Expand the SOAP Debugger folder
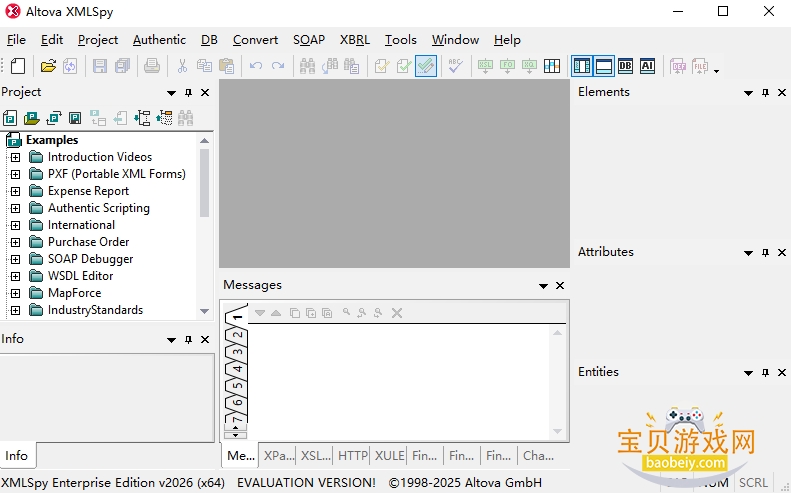 pos(16,259)
